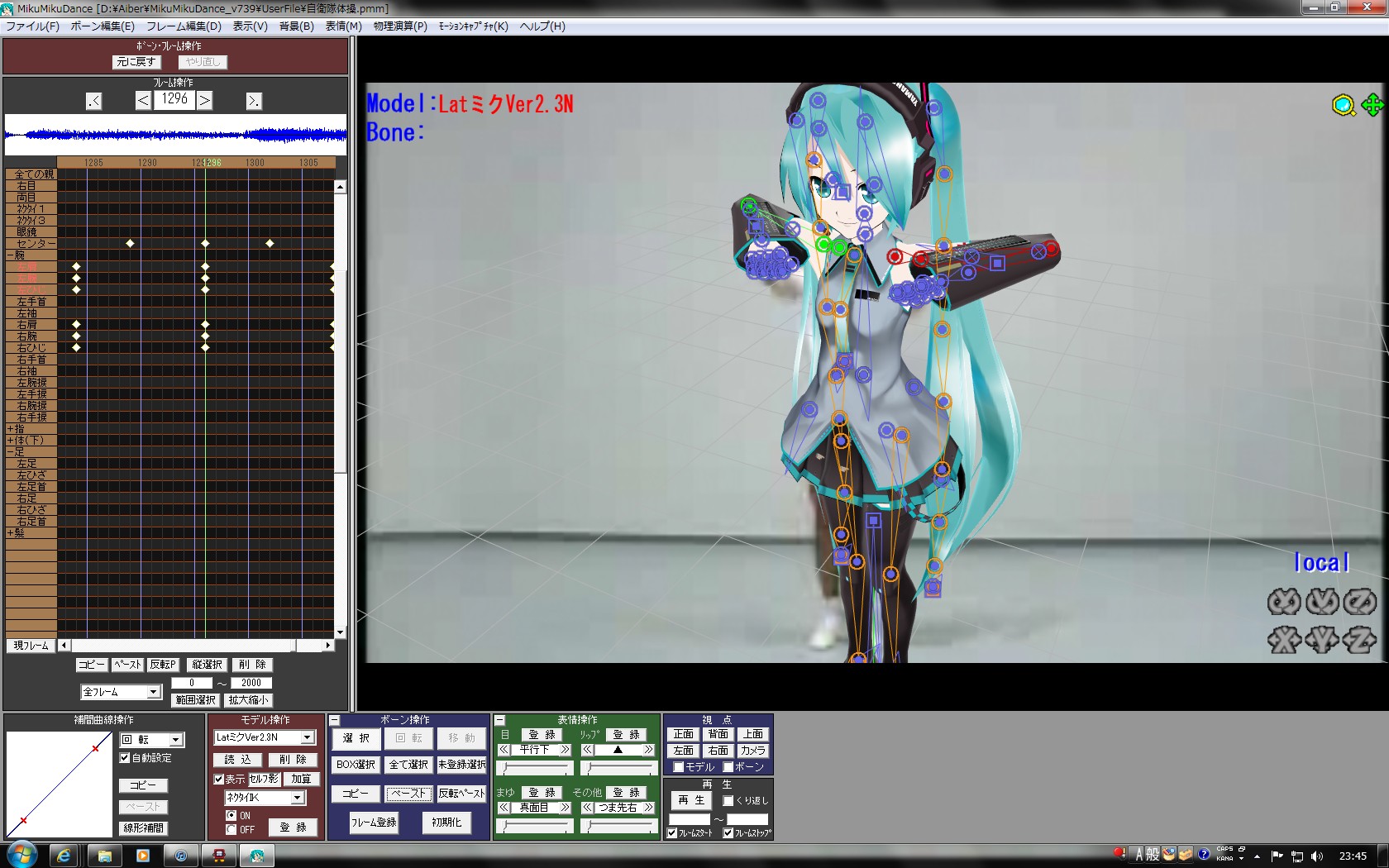Expand the 体(下) bone group in timeline
This screenshot has height=868, width=1389.
(10, 441)
